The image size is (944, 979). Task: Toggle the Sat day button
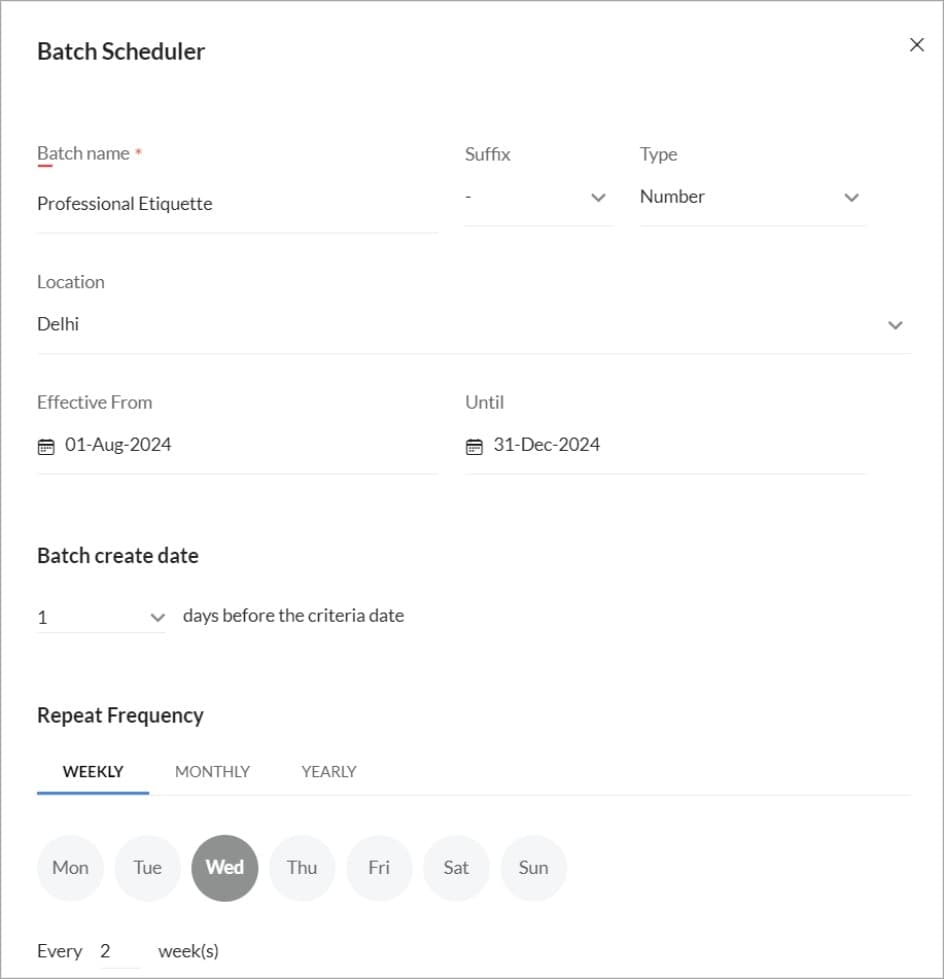pyautogui.click(x=456, y=868)
